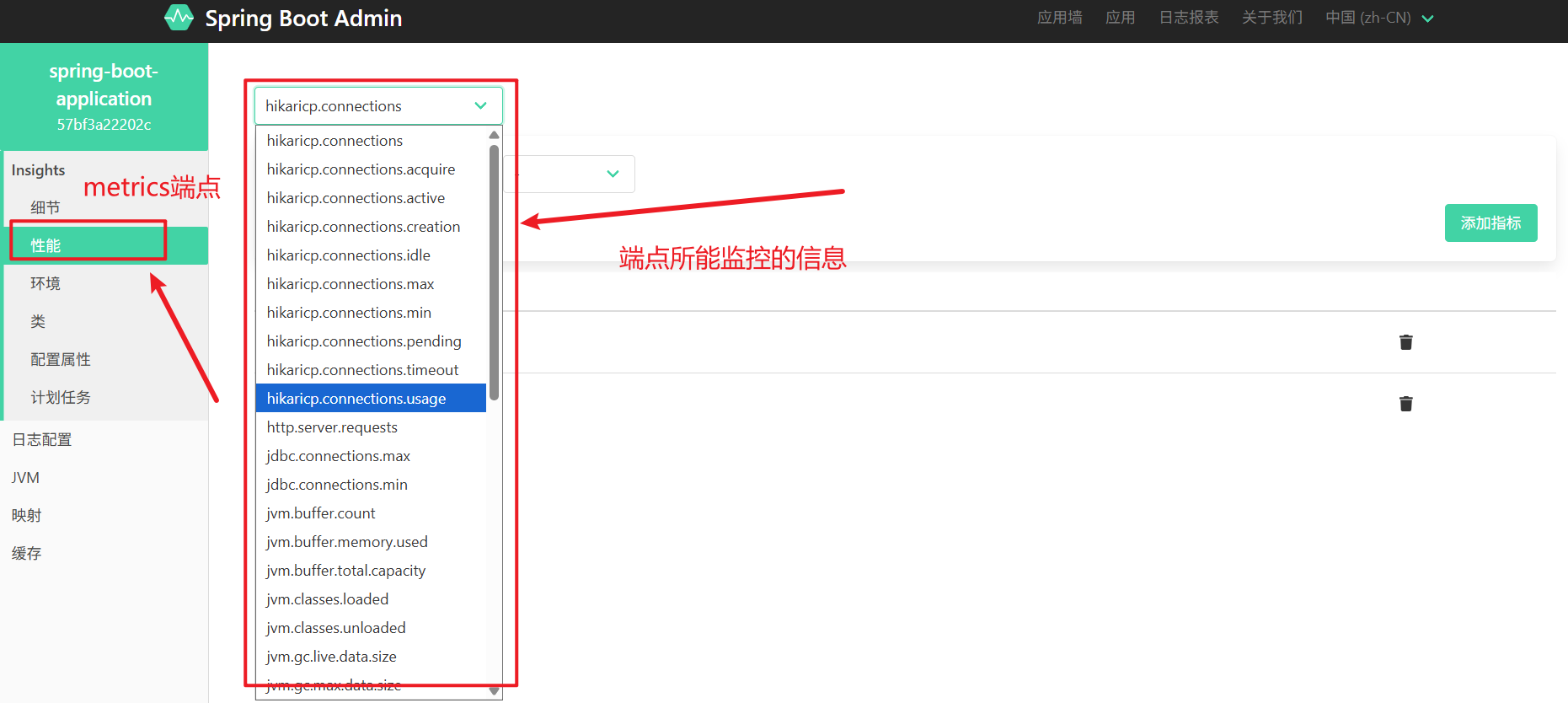Select http.server.requests option
This screenshot has width=1568, height=703.
(x=371, y=427)
